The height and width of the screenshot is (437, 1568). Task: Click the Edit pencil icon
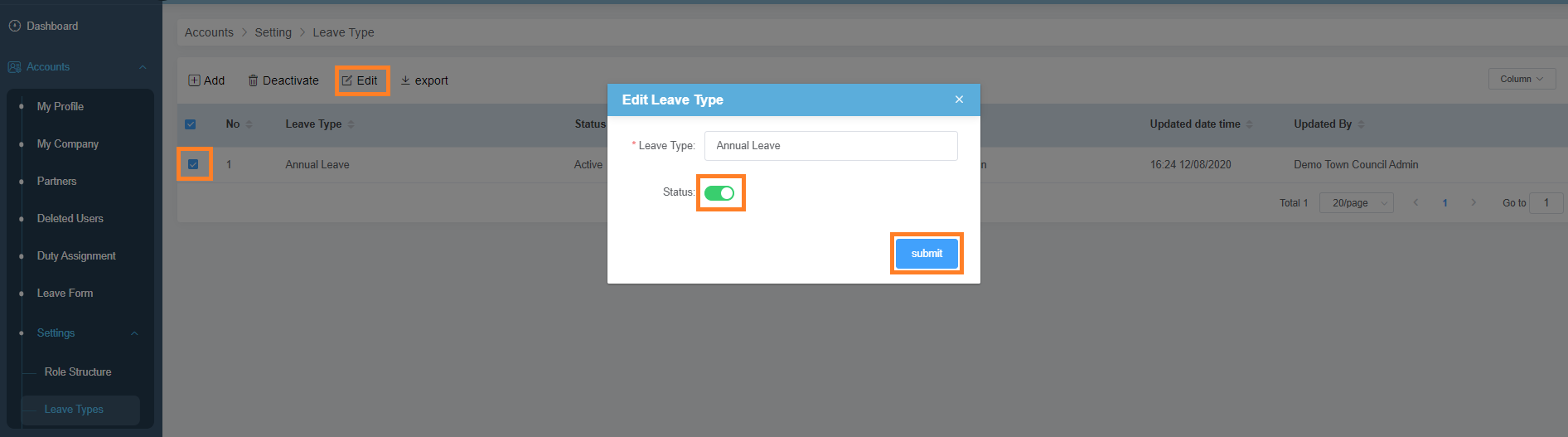(x=347, y=80)
